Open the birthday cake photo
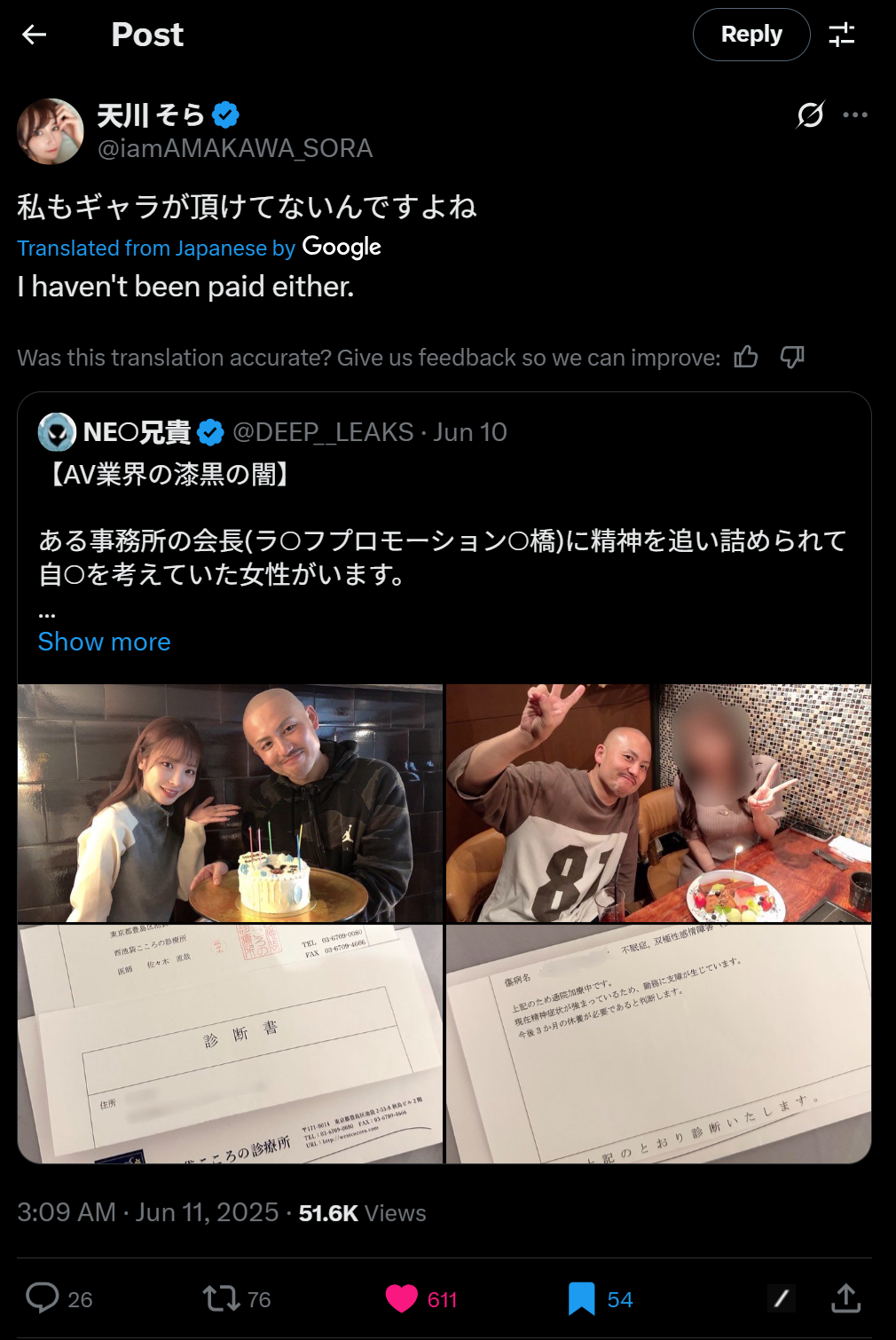The height and width of the screenshot is (1340, 896). pyautogui.click(x=230, y=803)
